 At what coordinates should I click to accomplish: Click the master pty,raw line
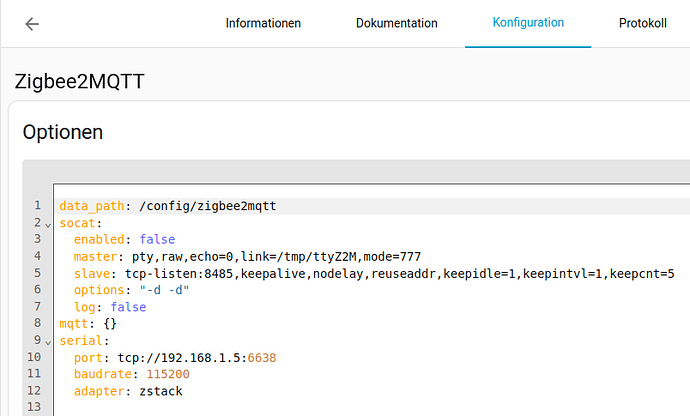[x=247, y=257]
